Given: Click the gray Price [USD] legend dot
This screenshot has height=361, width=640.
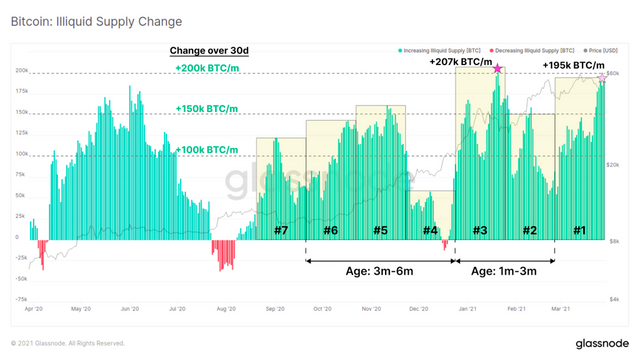Looking at the screenshot, I should [x=585, y=51].
